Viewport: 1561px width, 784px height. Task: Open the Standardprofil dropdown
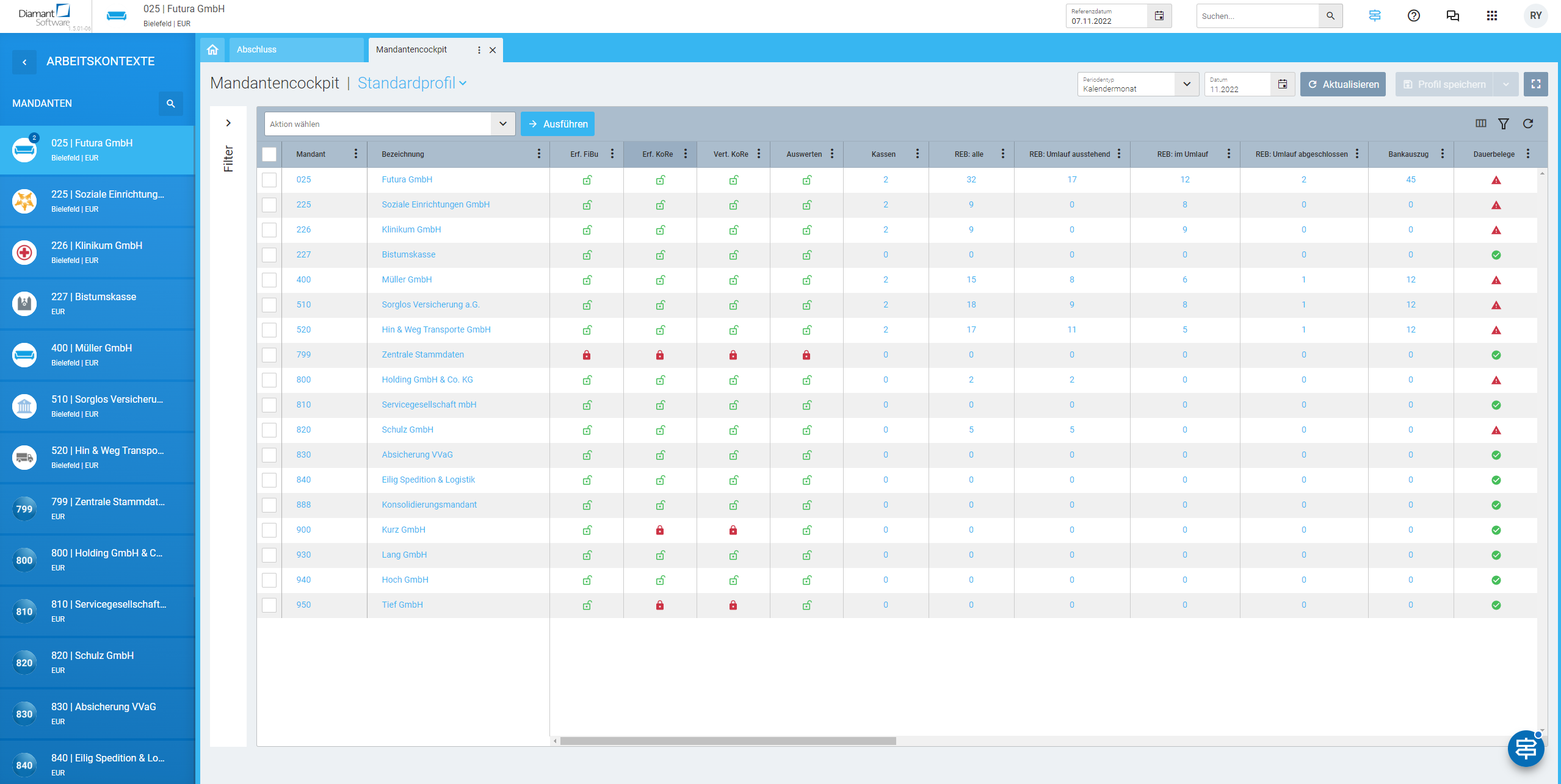click(x=413, y=83)
